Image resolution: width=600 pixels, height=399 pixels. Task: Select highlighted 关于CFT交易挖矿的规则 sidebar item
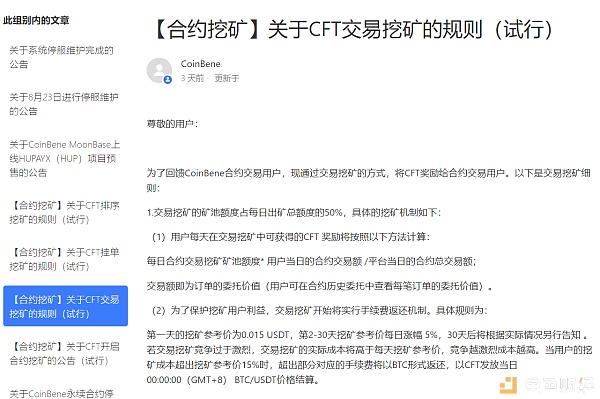[x=65, y=306]
